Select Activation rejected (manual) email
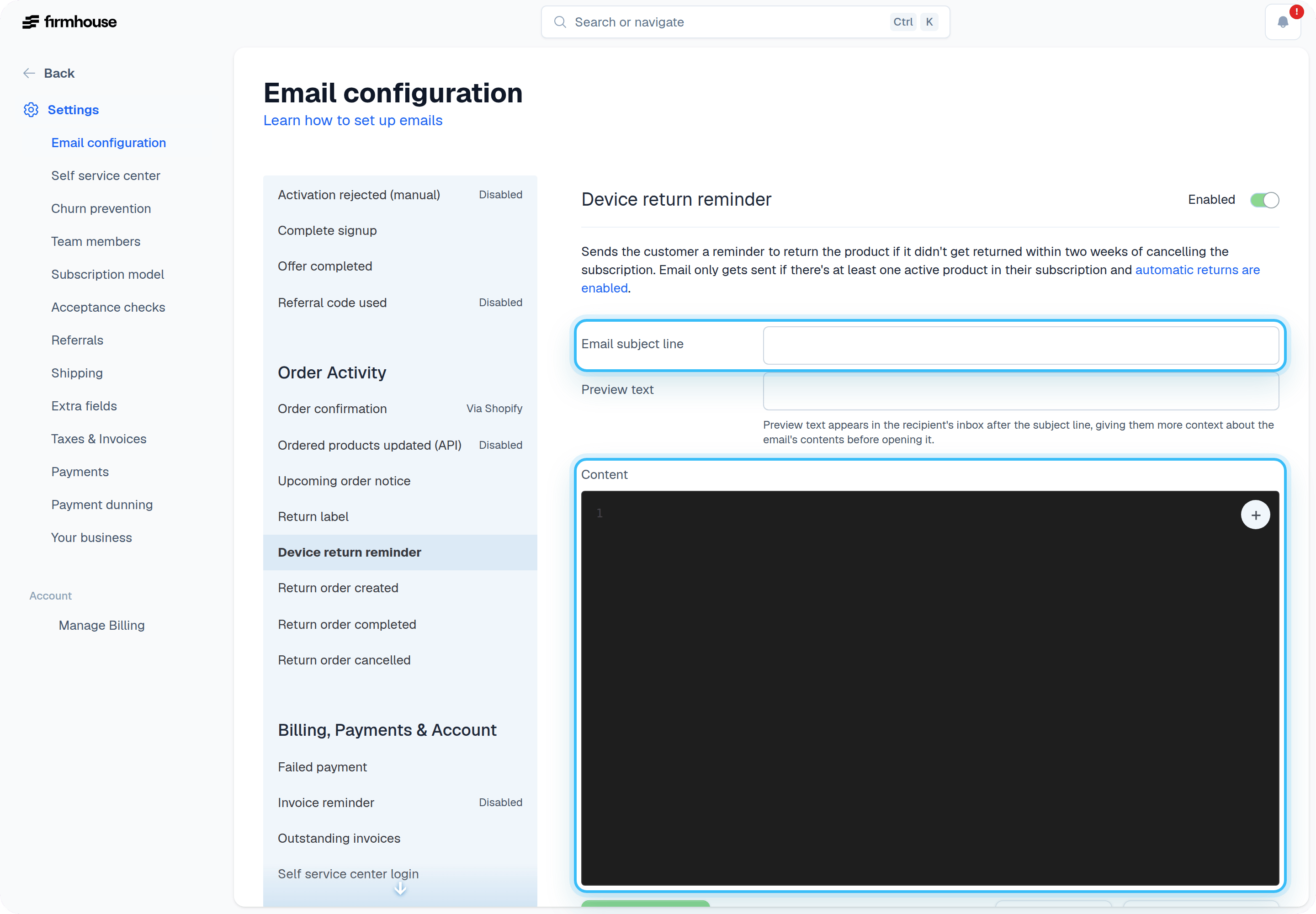Screen dimensions: 1316x914 tap(400, 195)
